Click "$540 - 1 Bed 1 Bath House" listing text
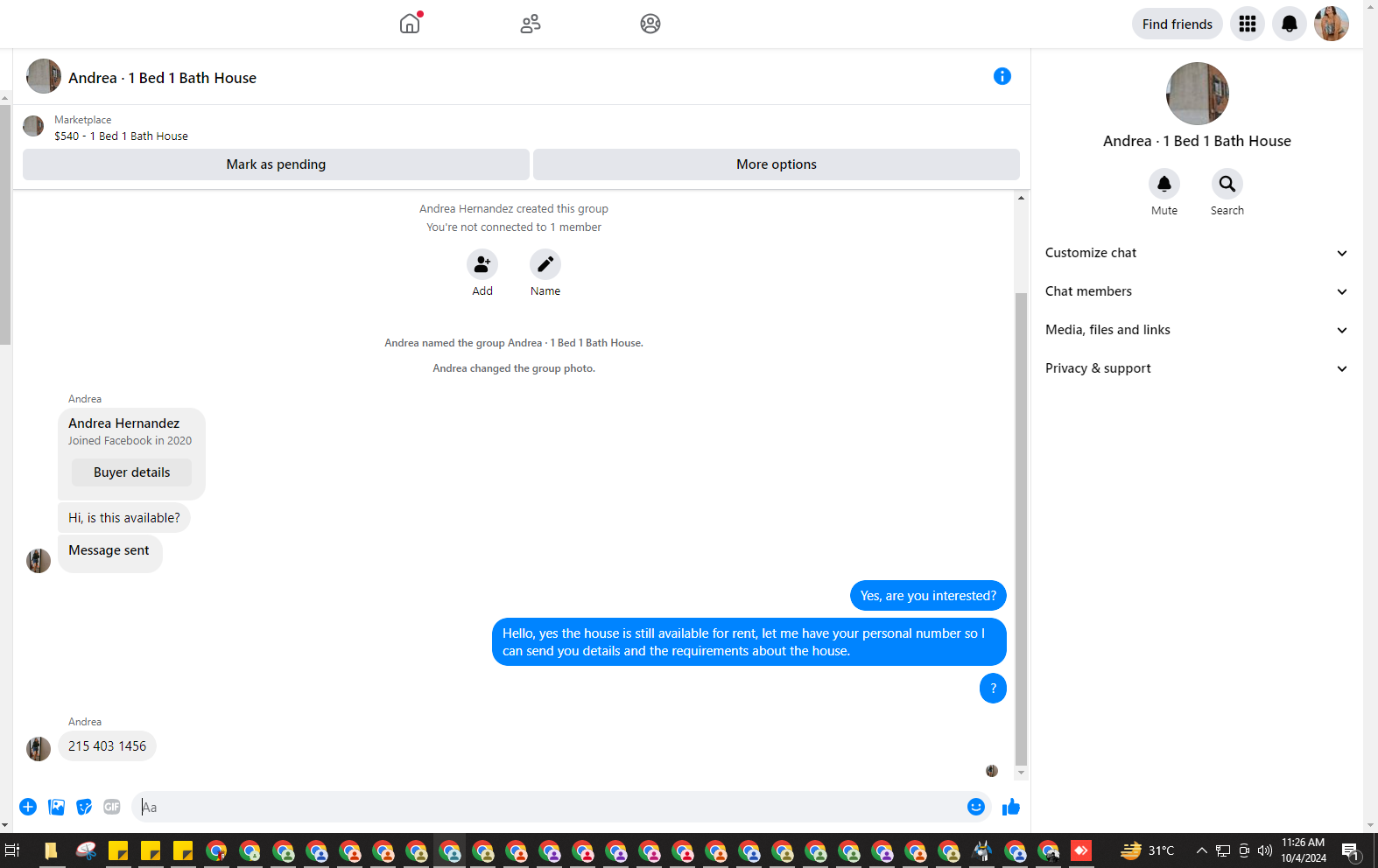 tap(121, 136)
